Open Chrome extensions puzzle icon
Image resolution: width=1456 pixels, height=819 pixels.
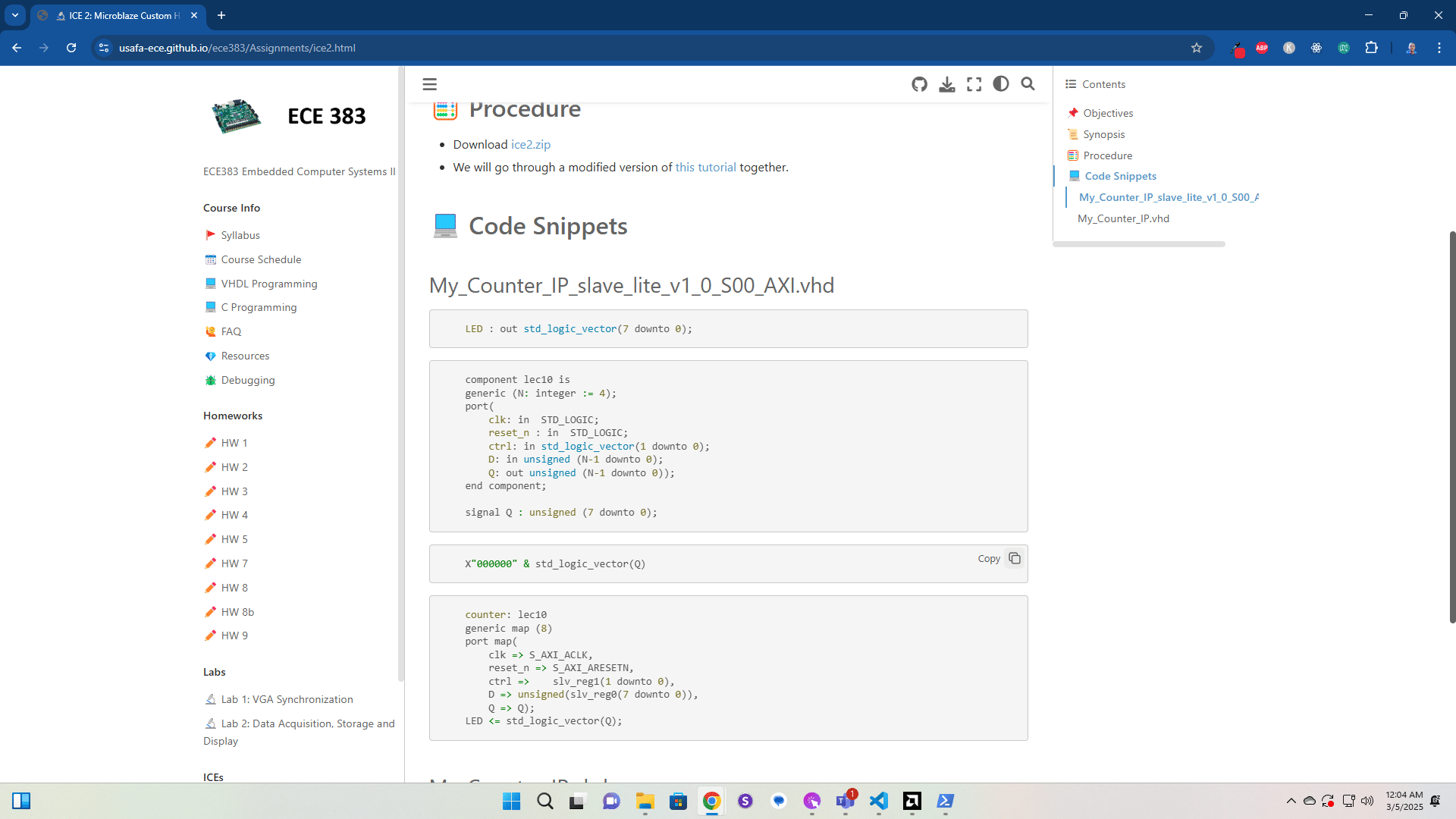point(1371,48)
